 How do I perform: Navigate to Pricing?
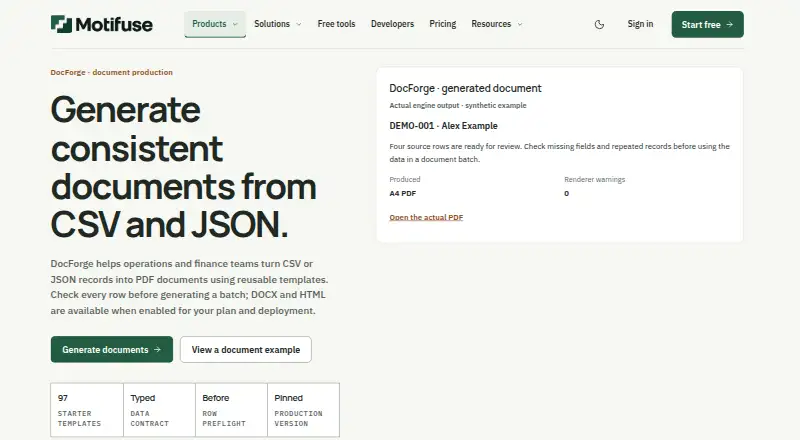pos(442,24)
